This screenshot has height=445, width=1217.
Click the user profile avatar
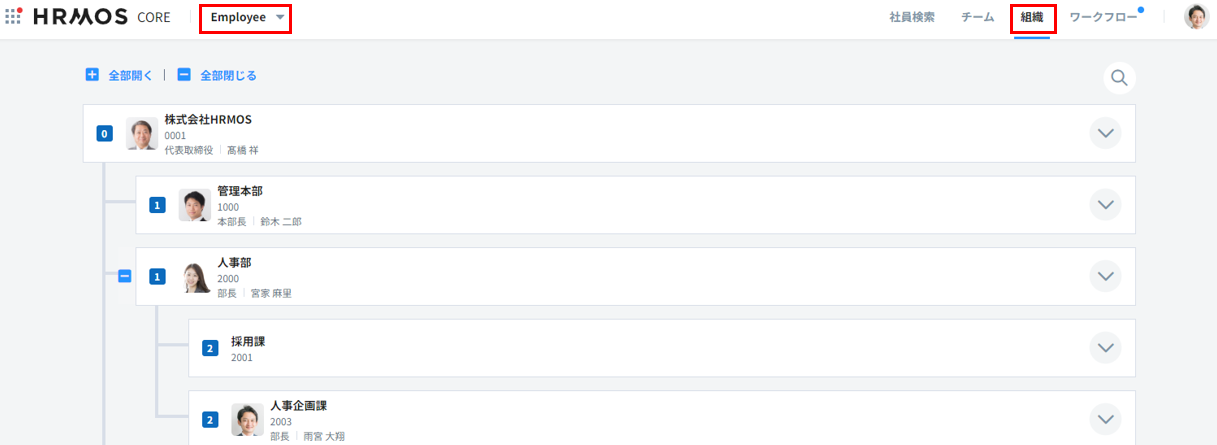click(x=1196, y=17)
